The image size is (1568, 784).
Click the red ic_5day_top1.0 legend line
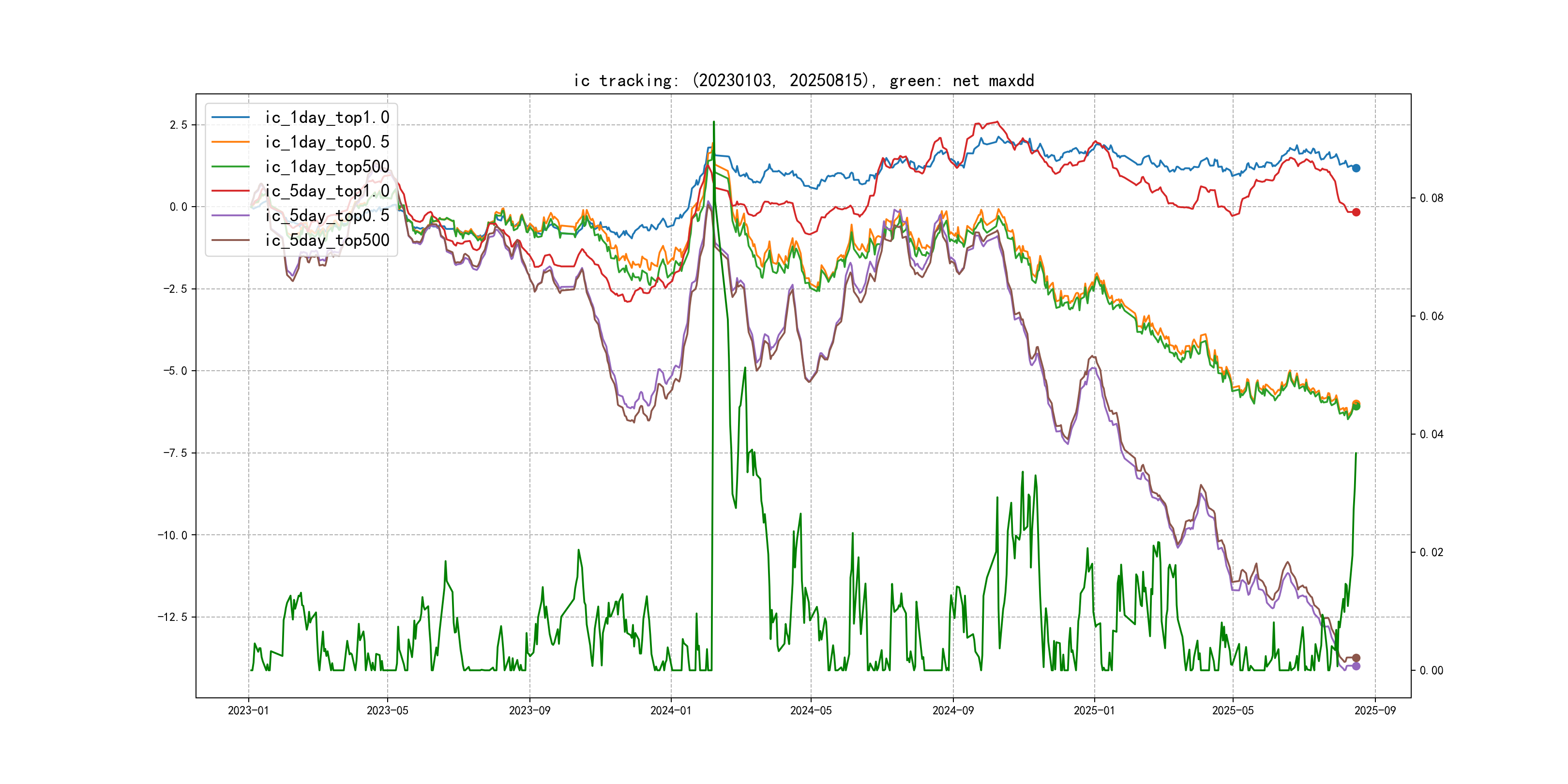(230, 191)
